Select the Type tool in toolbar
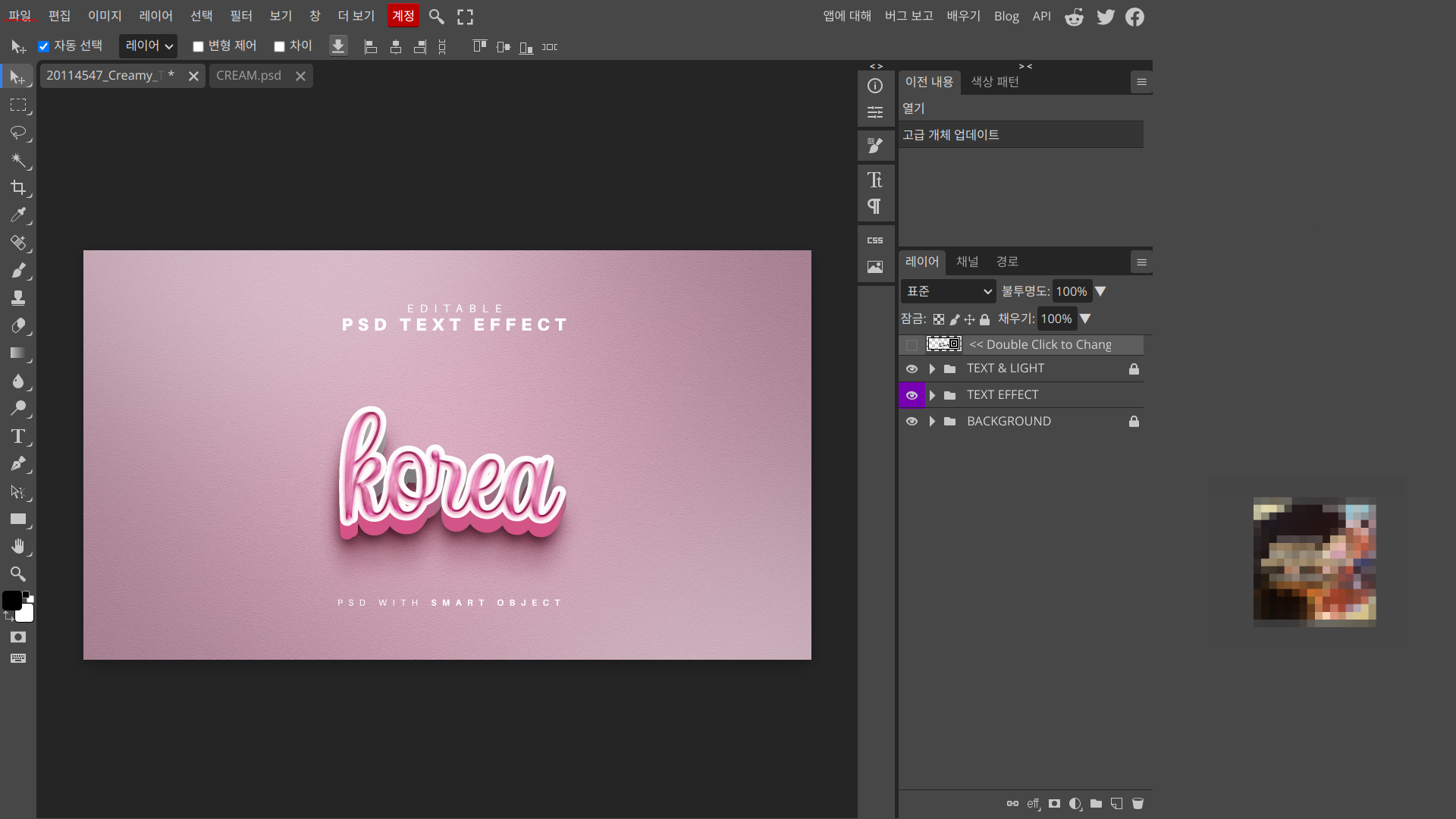The width and height of the screenshot is (1456, 819). click(18, 436)
